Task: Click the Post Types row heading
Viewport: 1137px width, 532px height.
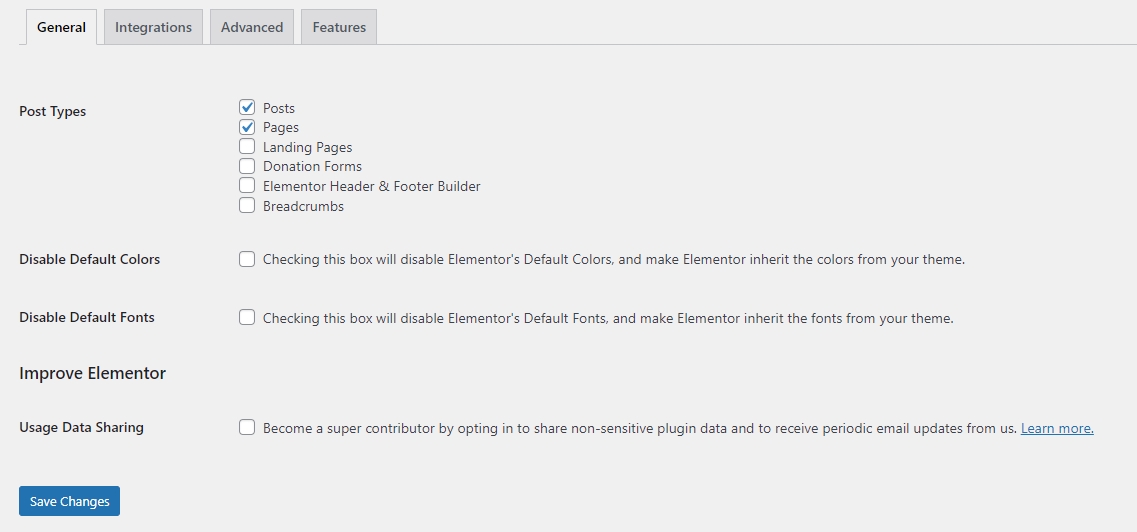Action: 53,111
